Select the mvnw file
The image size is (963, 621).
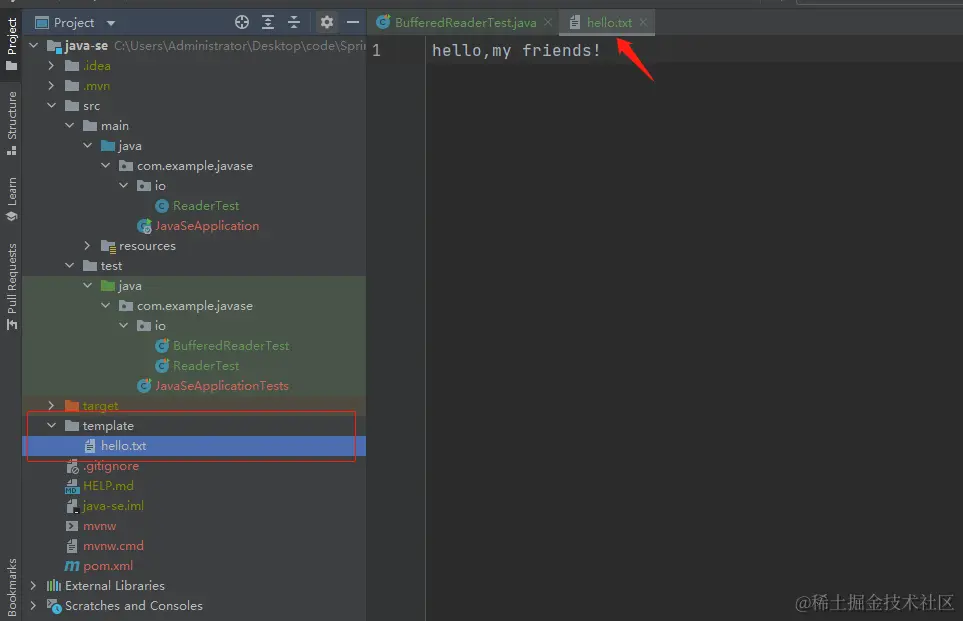pyautogui.click(x=99, y=526)
